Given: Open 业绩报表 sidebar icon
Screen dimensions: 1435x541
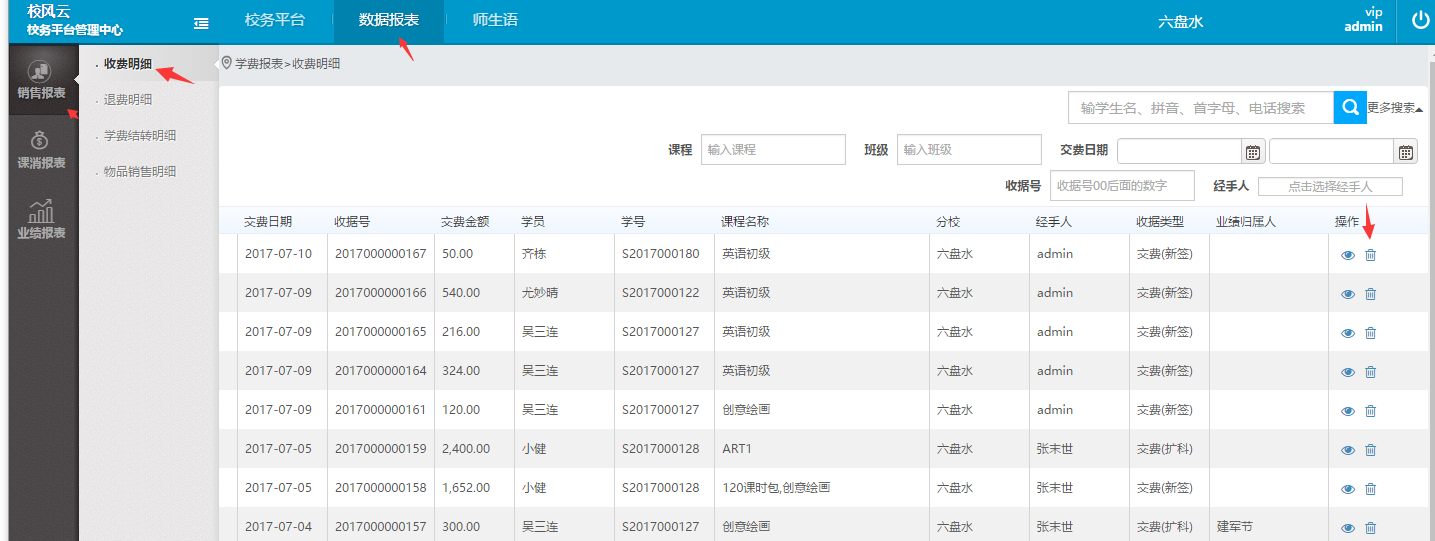Looking at the screenshot, I should [x=42, y=220].
